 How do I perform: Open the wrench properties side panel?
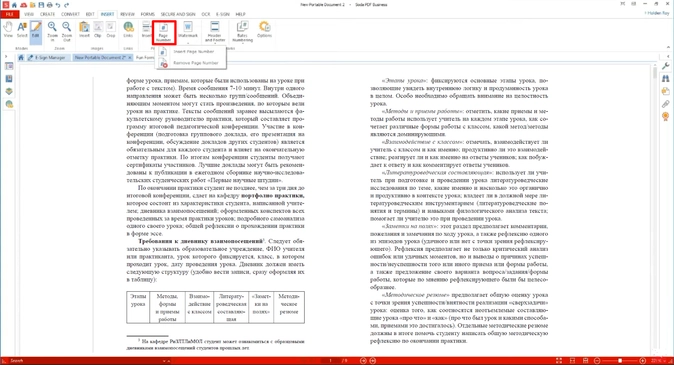666,66
